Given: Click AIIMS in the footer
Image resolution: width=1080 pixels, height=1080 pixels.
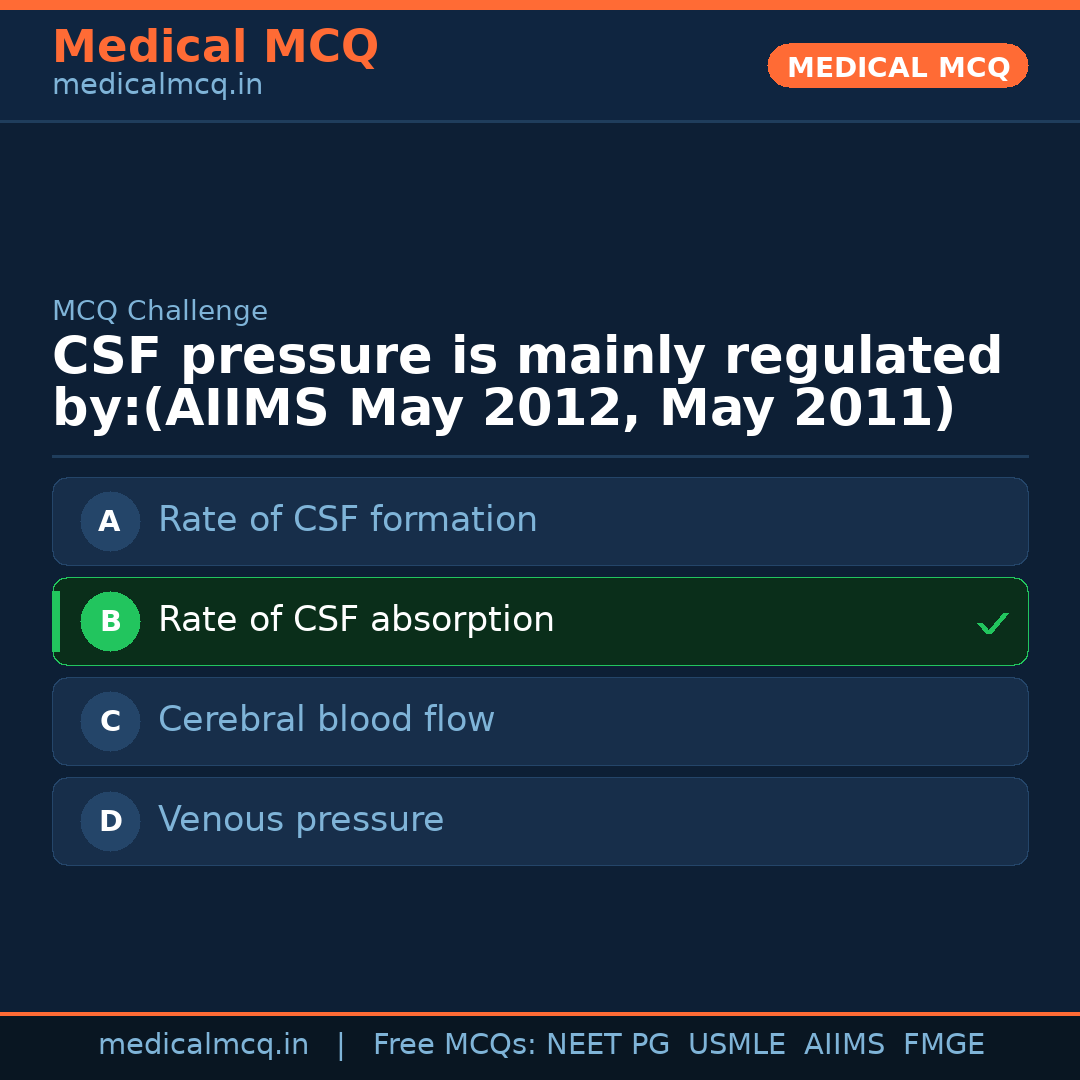Looking at the screenshot, I should (x=844, y=1045).
